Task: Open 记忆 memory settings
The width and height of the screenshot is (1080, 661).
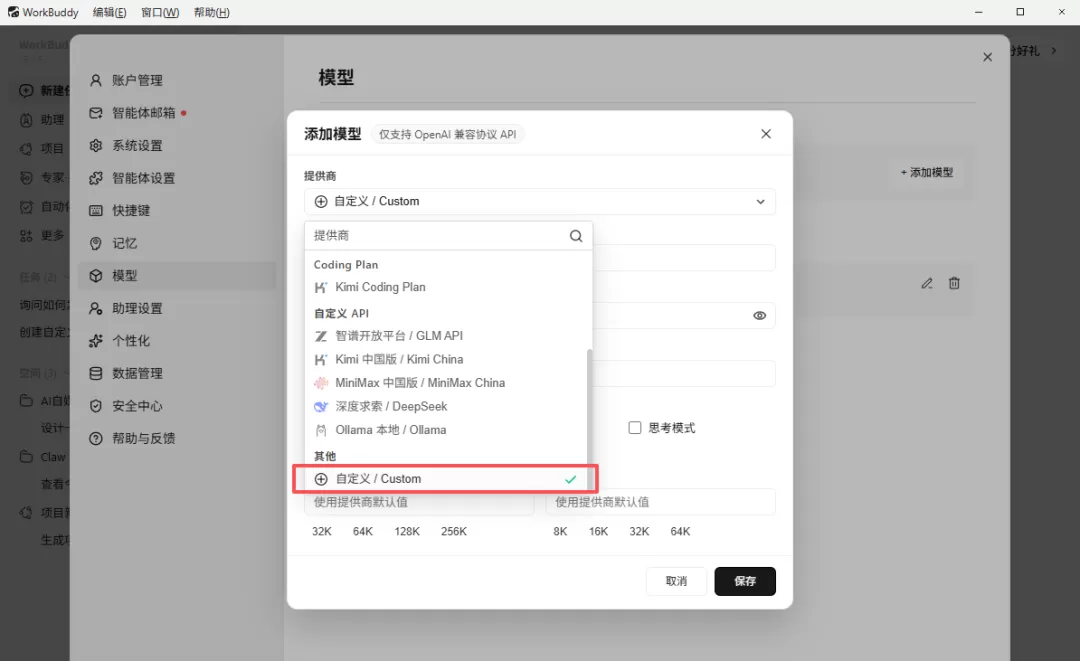Action: 177,243
